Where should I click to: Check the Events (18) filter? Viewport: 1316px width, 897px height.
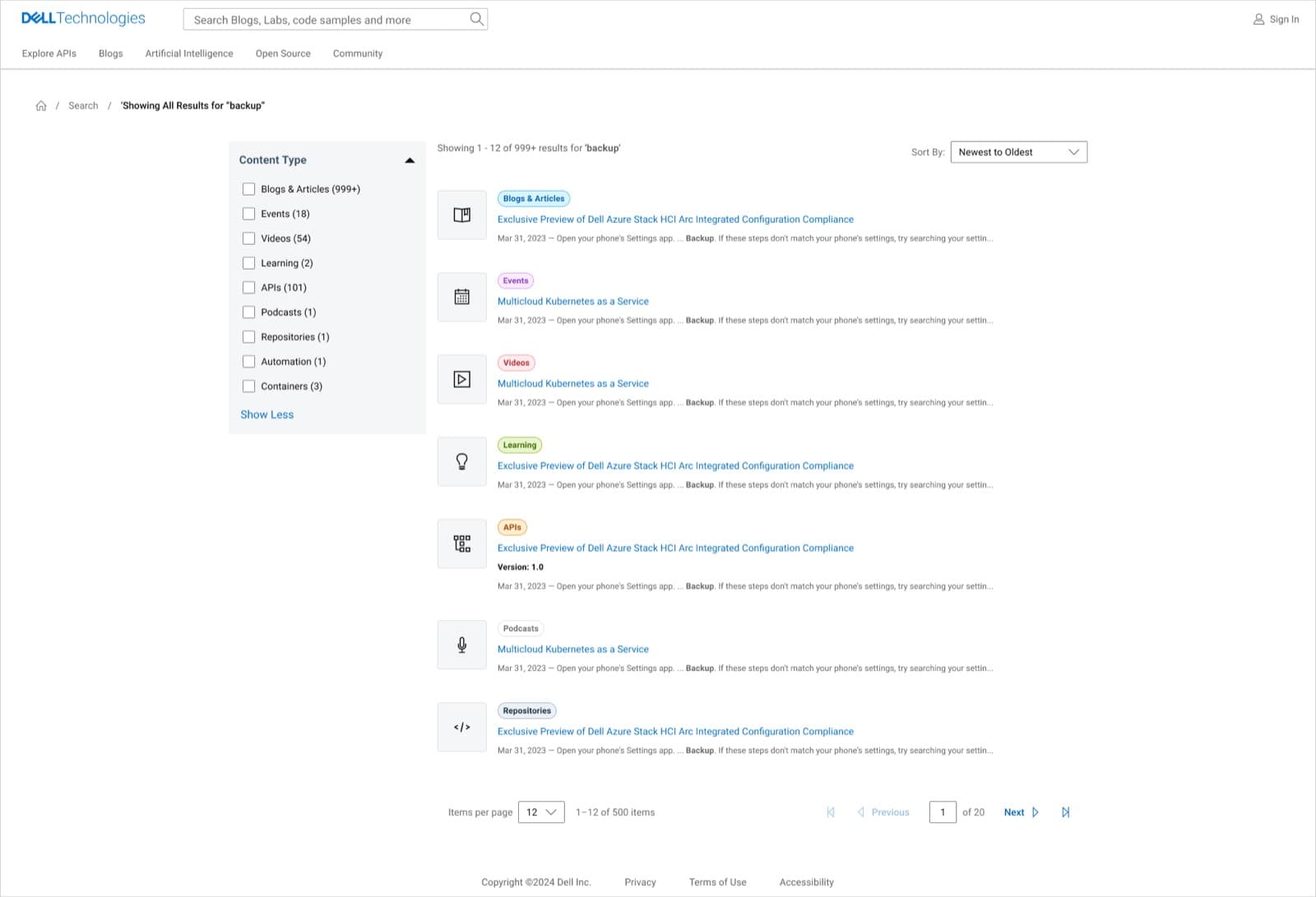click(248, 214)
